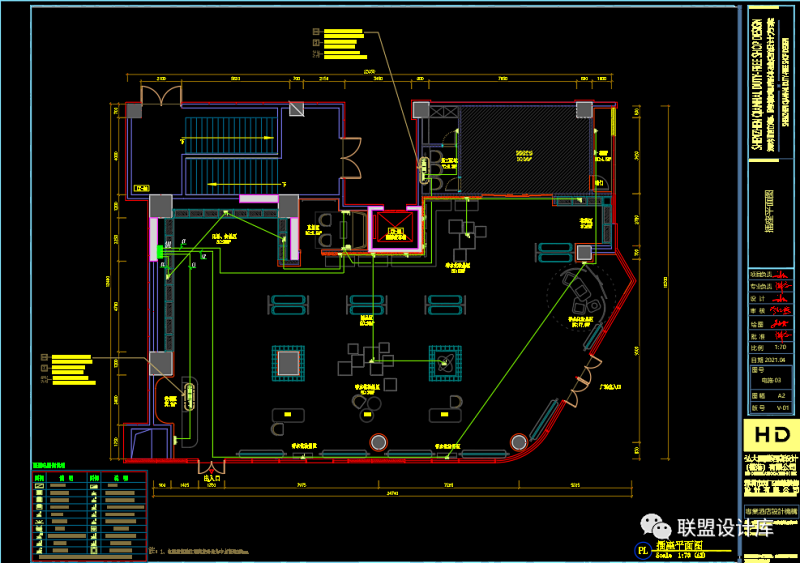This screenshot has height=563, width=800.
Task: Click the A2 sheet size field
Action: click(783, 395)
